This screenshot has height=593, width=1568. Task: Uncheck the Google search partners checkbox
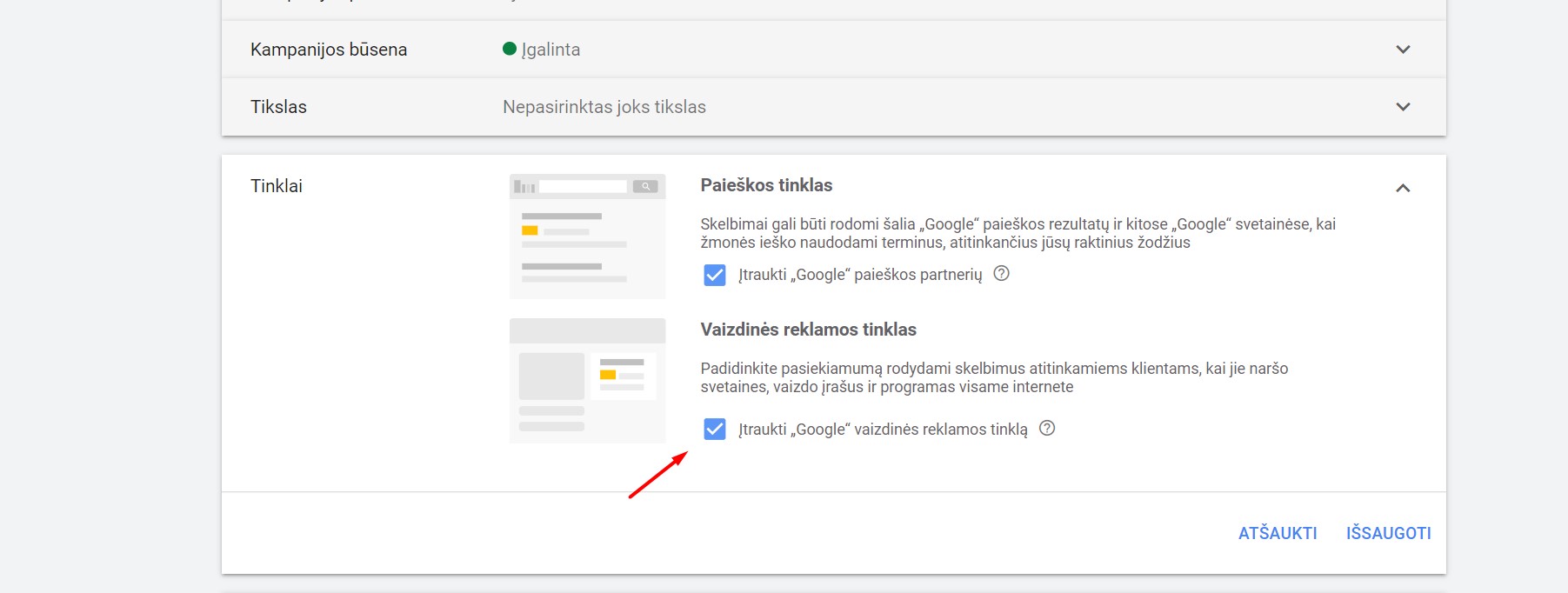pos(715,276)
